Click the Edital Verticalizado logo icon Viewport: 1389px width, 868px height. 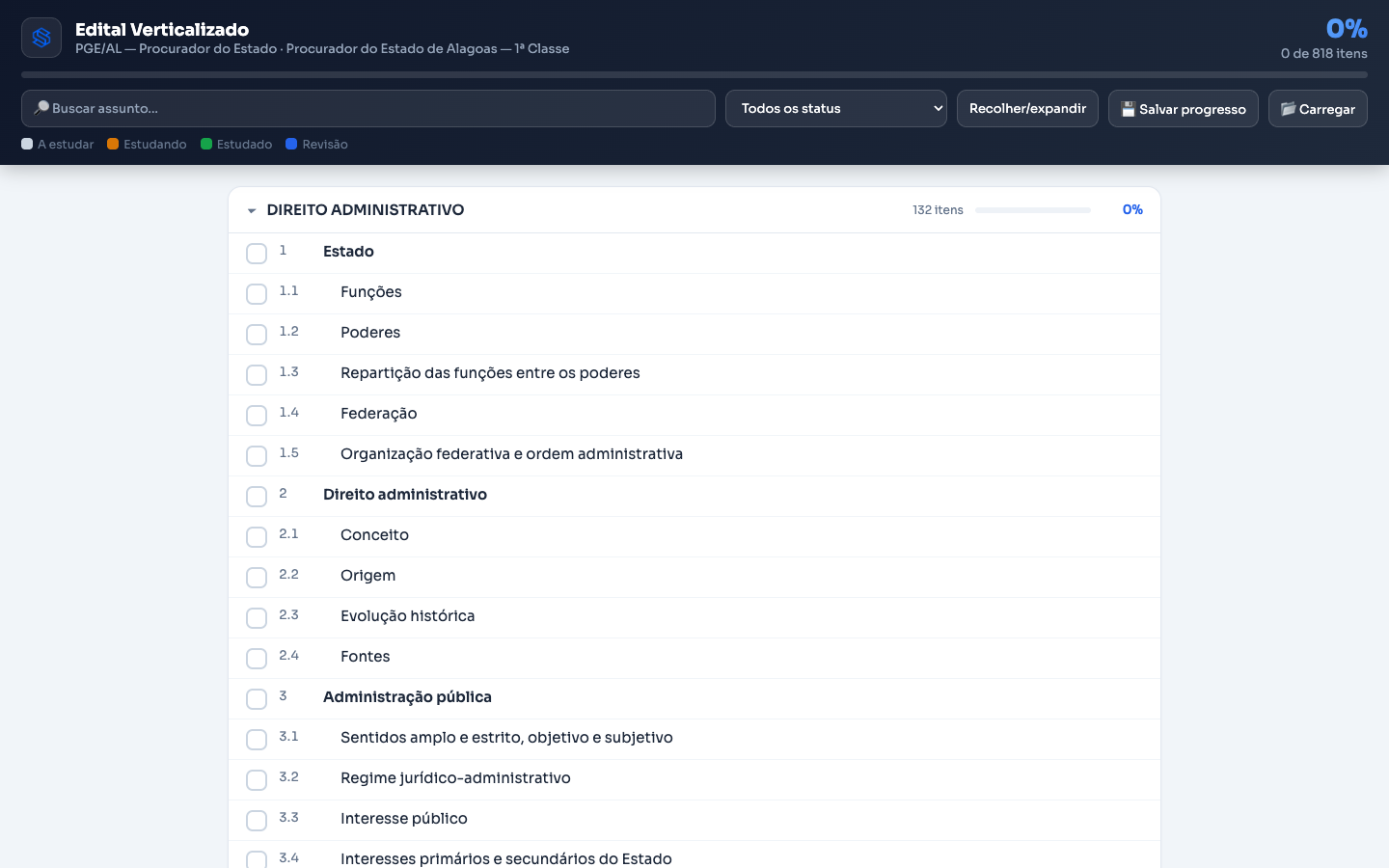[41, 38]
